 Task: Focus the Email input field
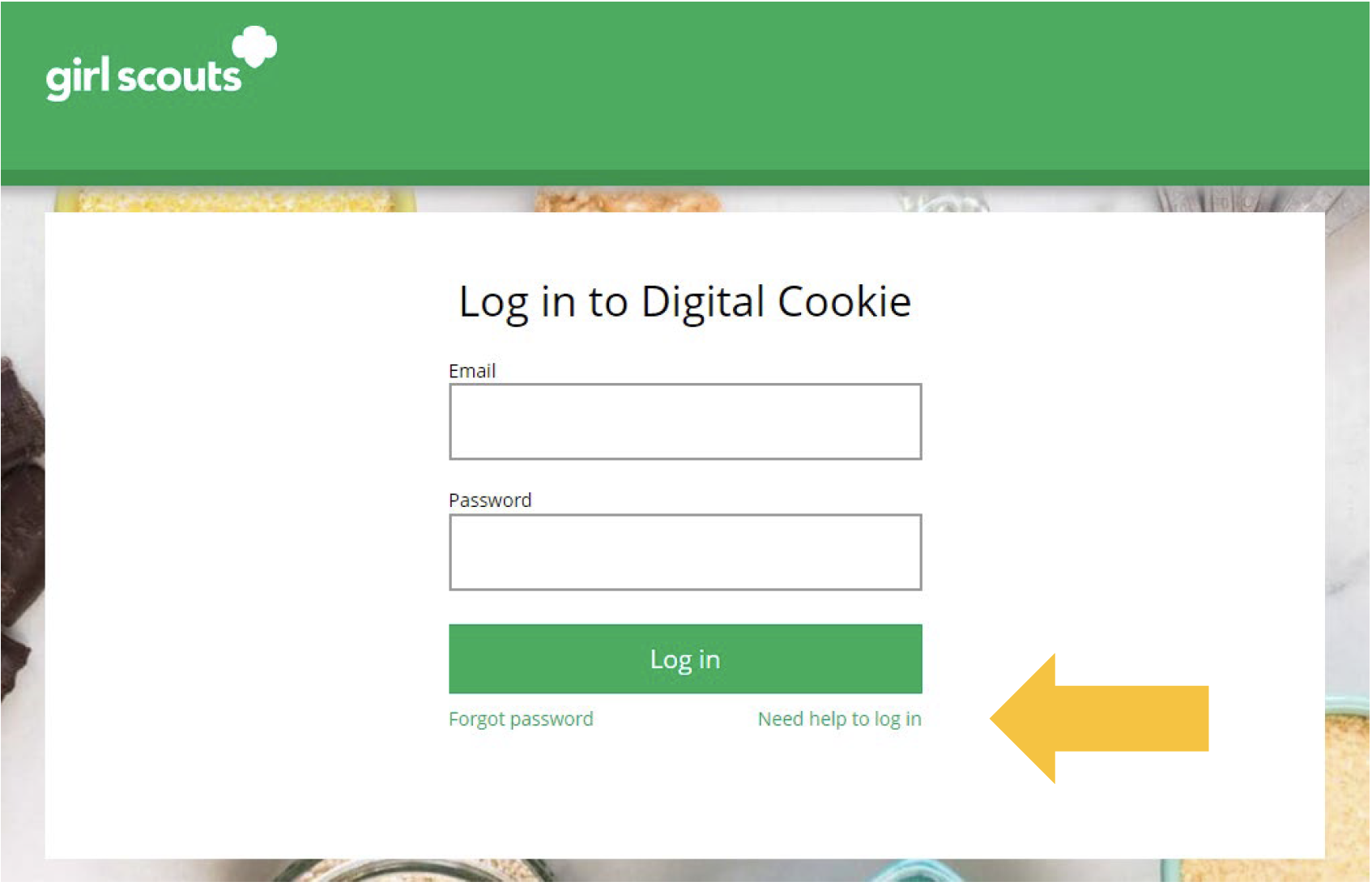pyautogui.click(x=685, y=422)
